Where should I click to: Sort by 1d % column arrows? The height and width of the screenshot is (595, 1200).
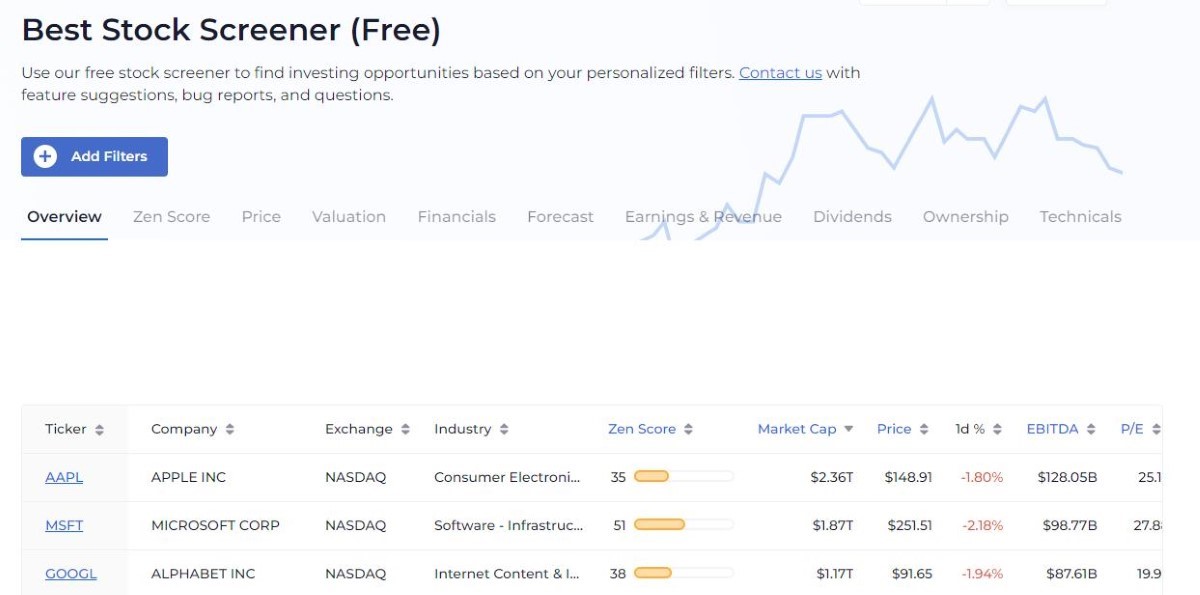point(998,429)
